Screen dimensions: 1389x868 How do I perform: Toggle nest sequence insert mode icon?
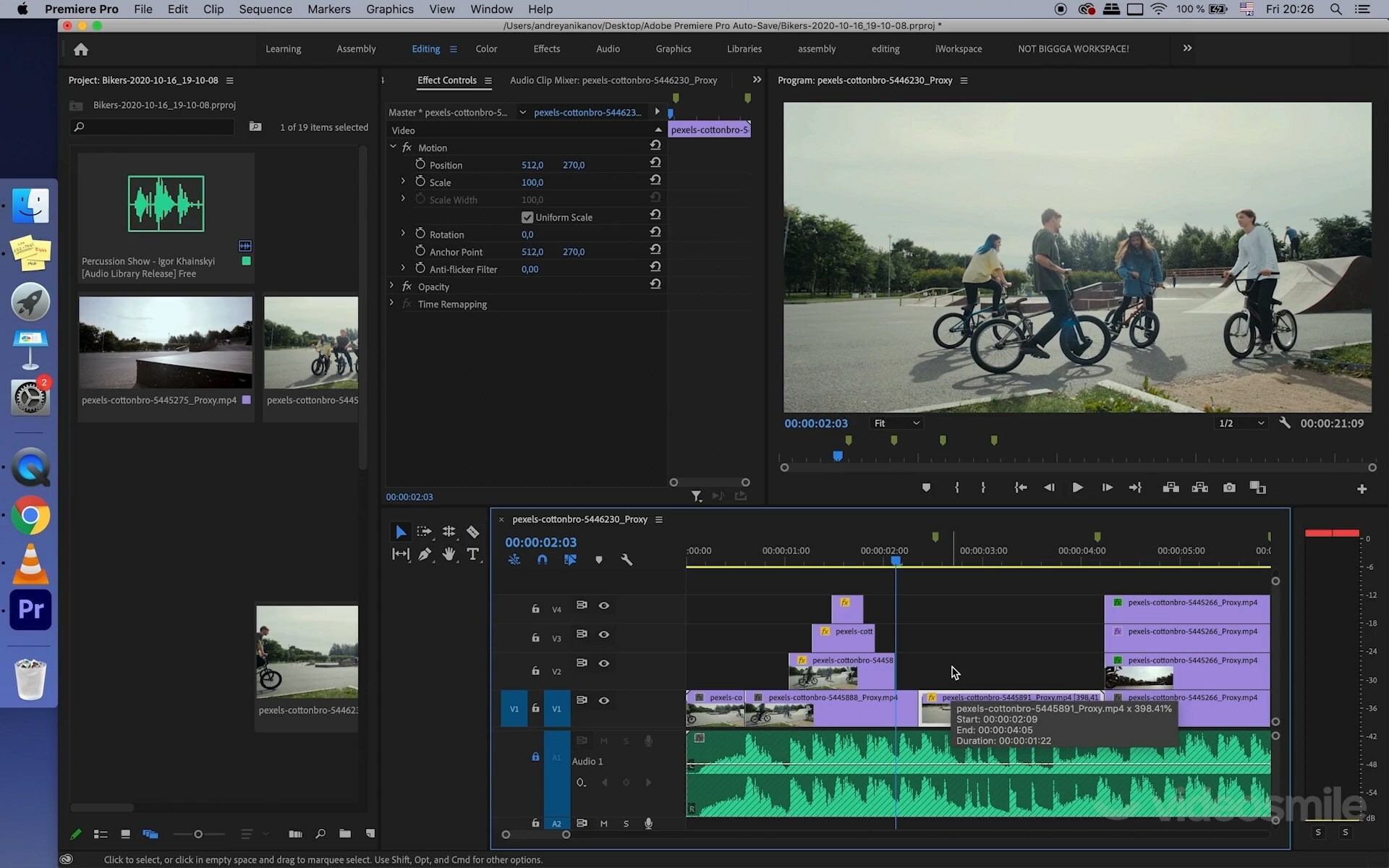tap(514, 560)
